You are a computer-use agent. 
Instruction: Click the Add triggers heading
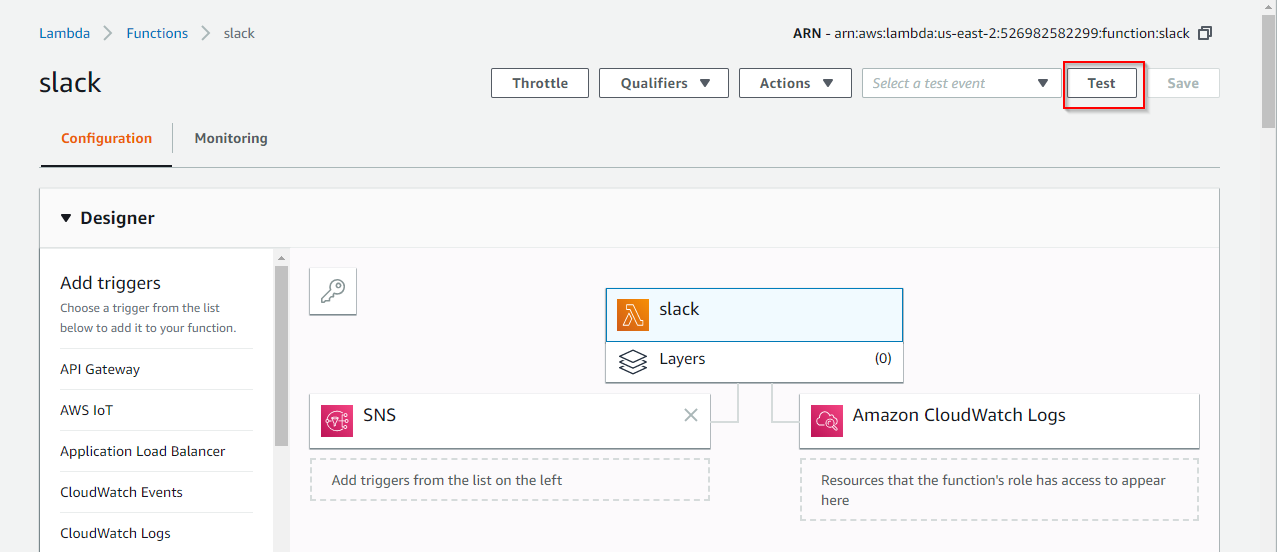(110, 283)
